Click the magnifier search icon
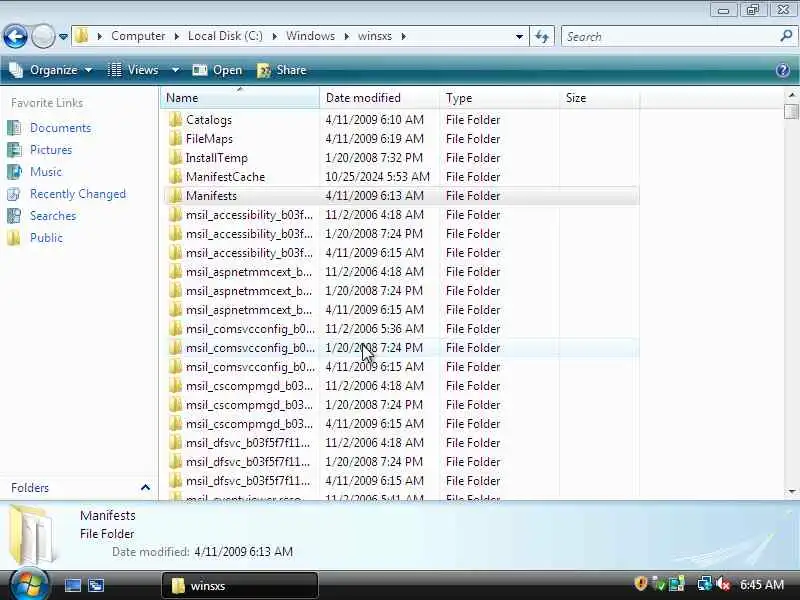 (x=786, y=36)
